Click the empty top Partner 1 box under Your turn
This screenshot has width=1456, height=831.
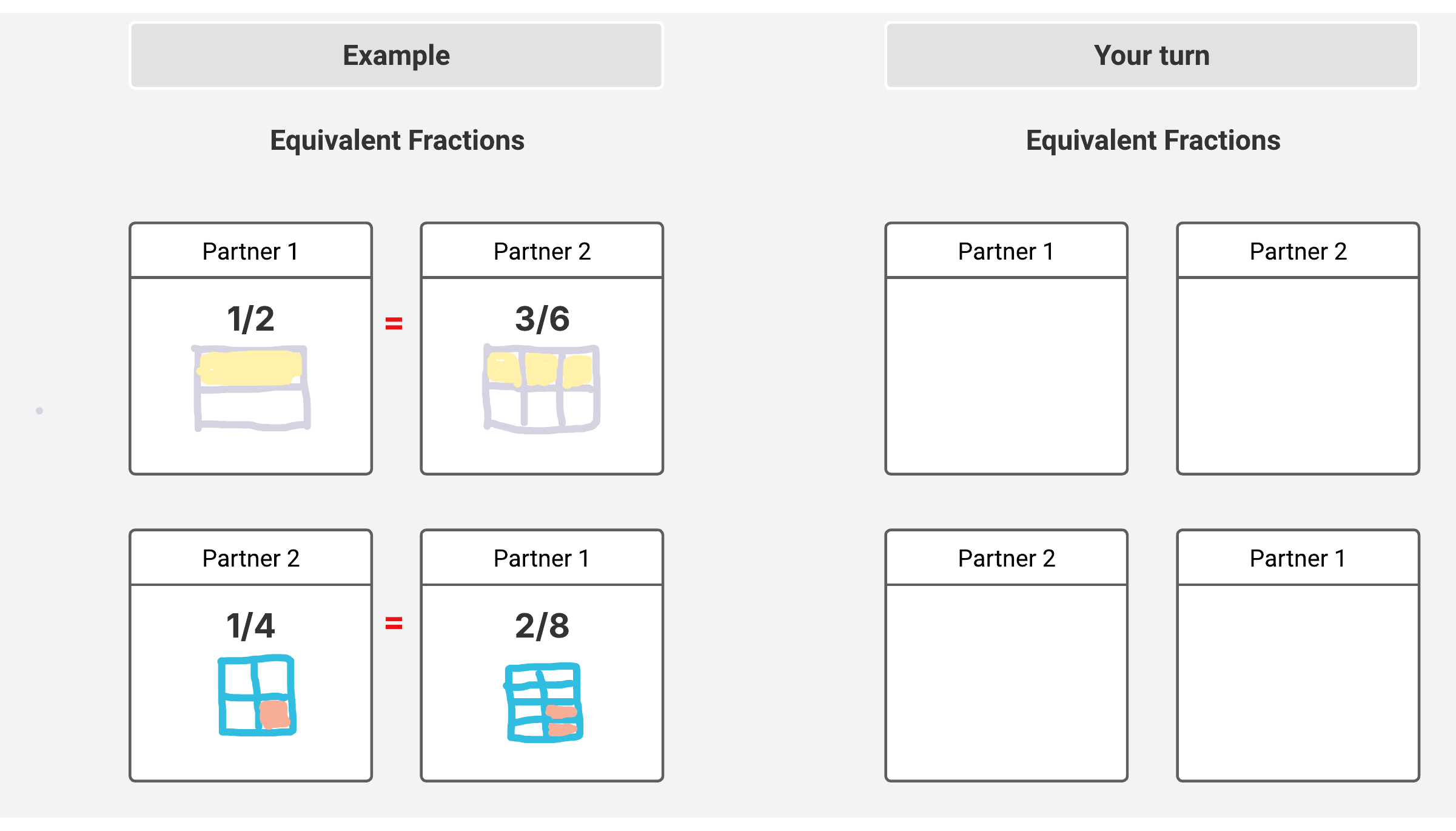1006,375
